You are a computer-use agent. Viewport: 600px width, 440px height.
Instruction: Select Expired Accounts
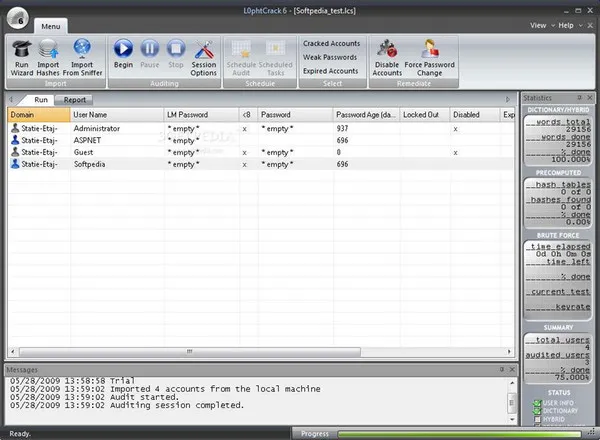[331, 71]
